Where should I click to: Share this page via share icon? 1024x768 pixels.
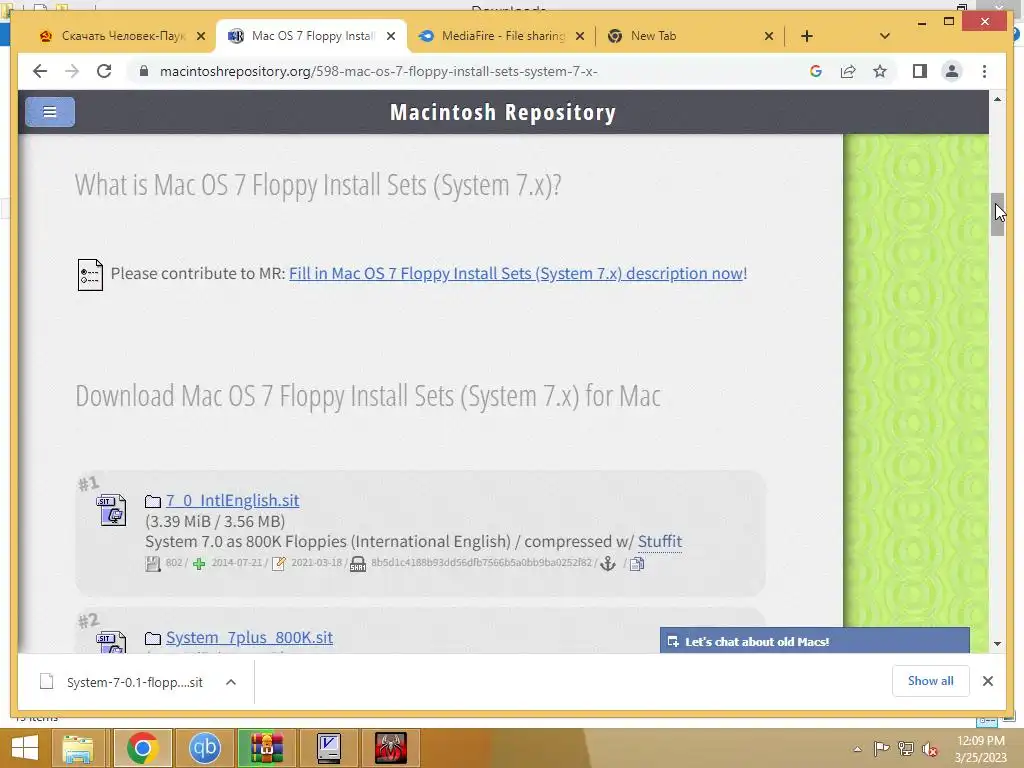pos(848,71)
